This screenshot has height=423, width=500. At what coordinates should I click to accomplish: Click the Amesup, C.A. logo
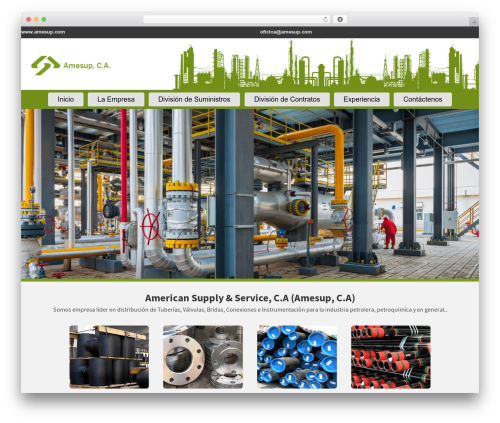pos(71,65)
